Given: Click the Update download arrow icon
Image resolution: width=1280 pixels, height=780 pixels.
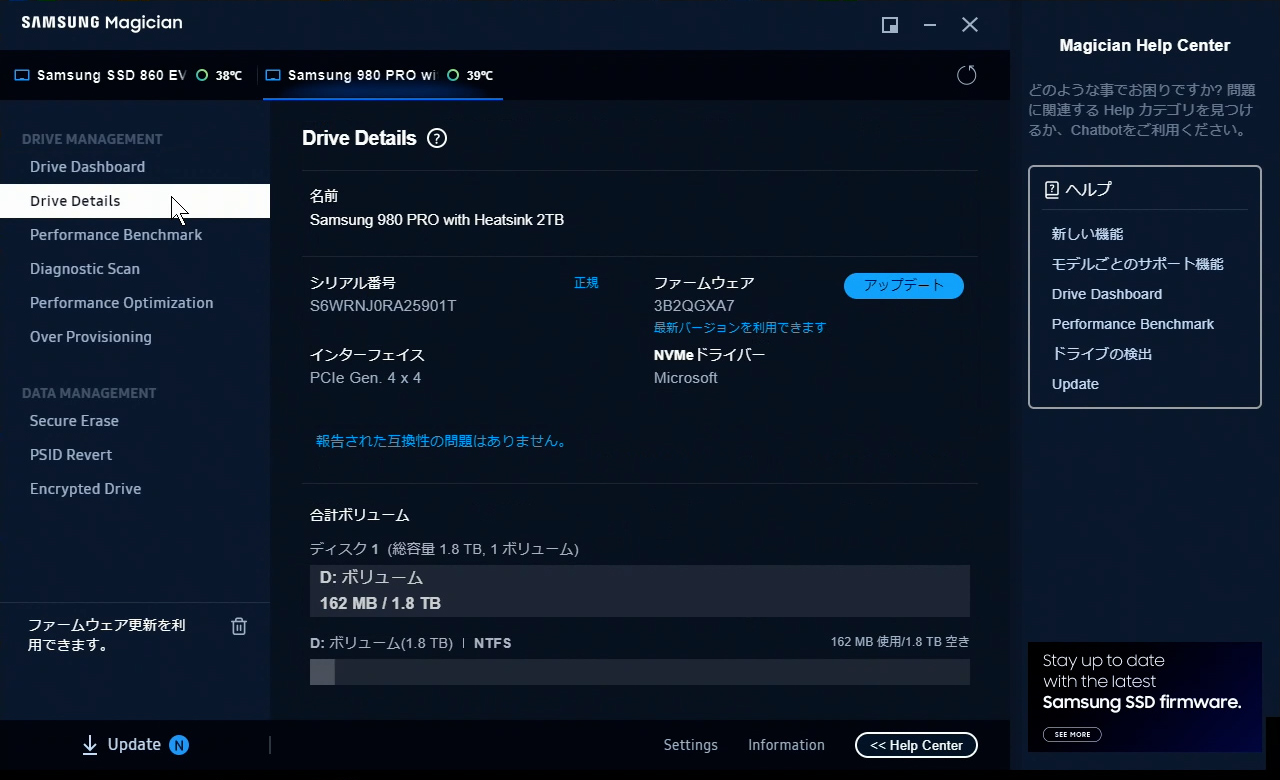Looking at the screenshot, I should point(90,745).
